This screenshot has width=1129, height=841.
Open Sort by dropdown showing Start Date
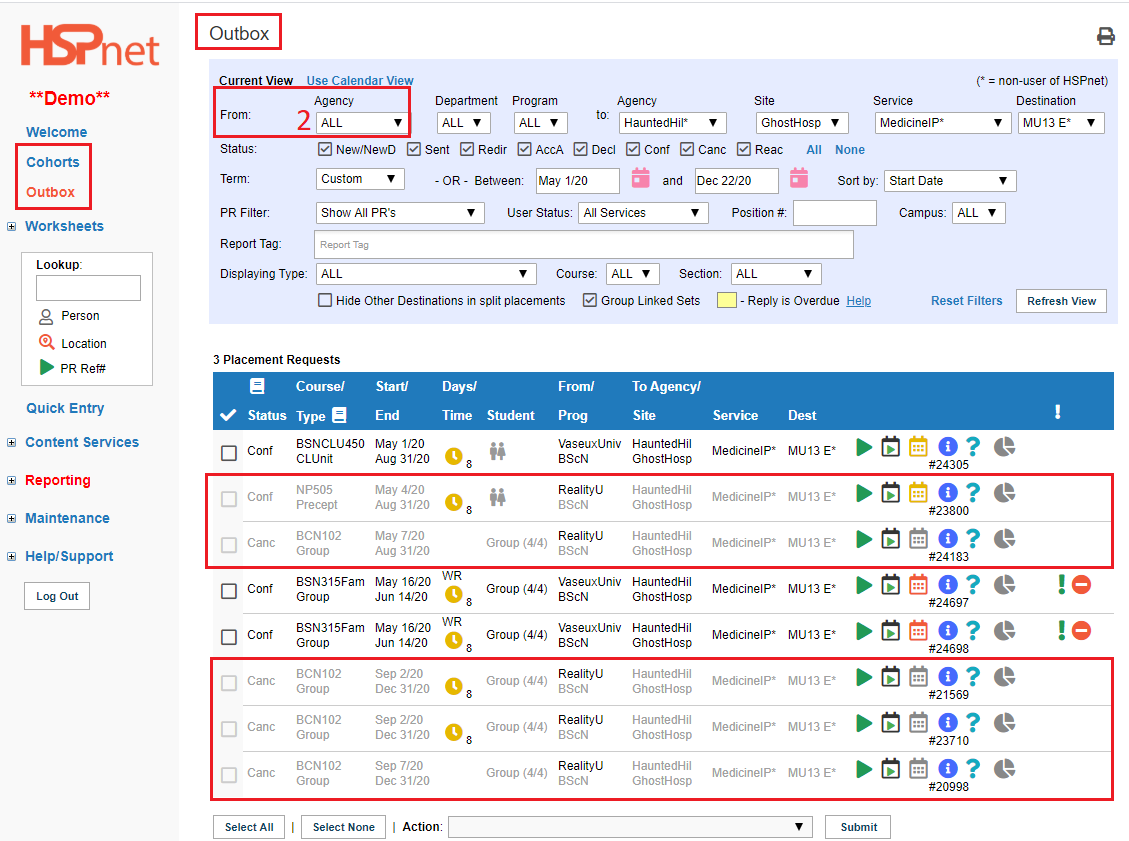tap(950, 181)
